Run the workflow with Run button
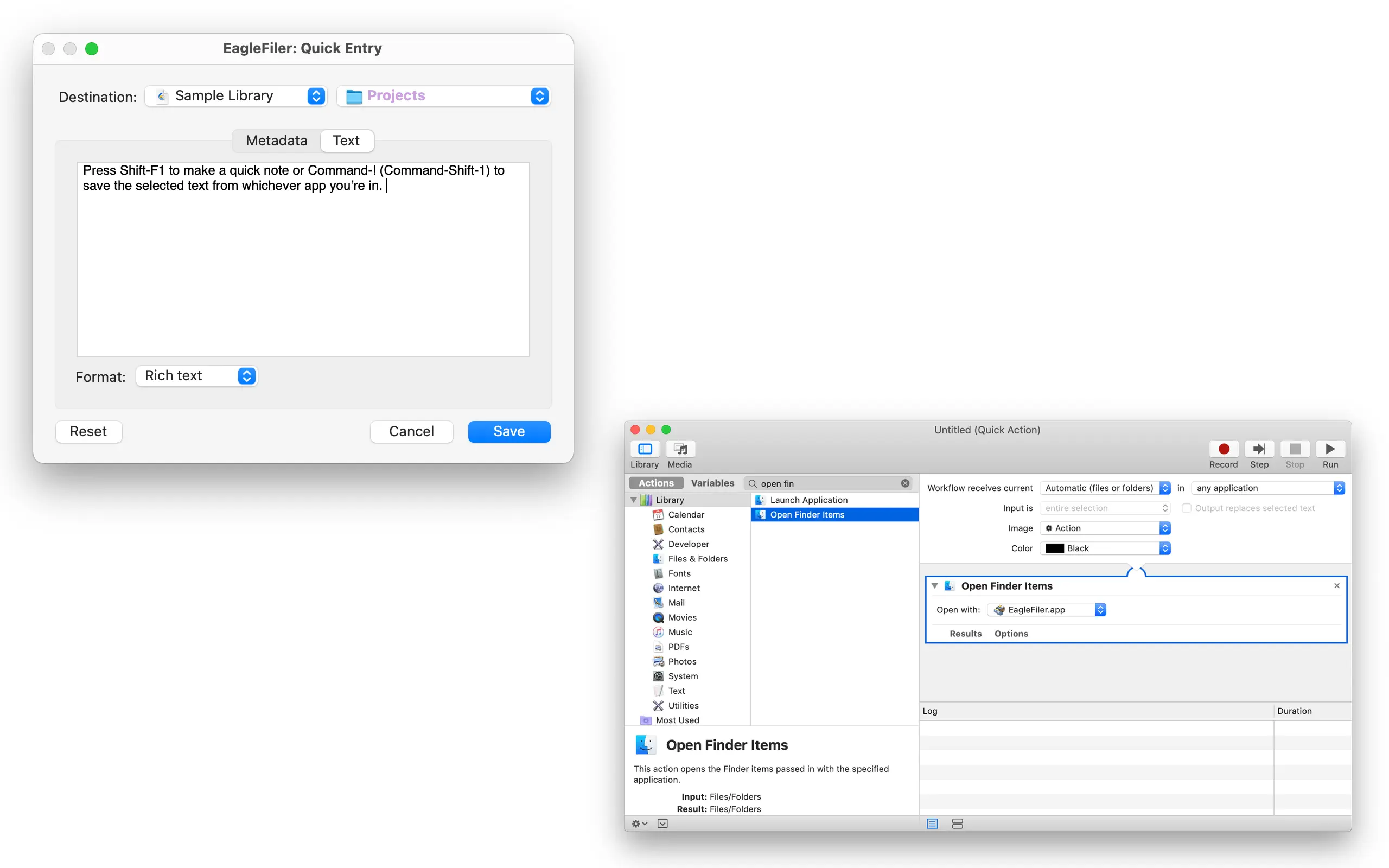Image resolution: width=1389 pixels, height=868 pixels. coord(1330,449)
